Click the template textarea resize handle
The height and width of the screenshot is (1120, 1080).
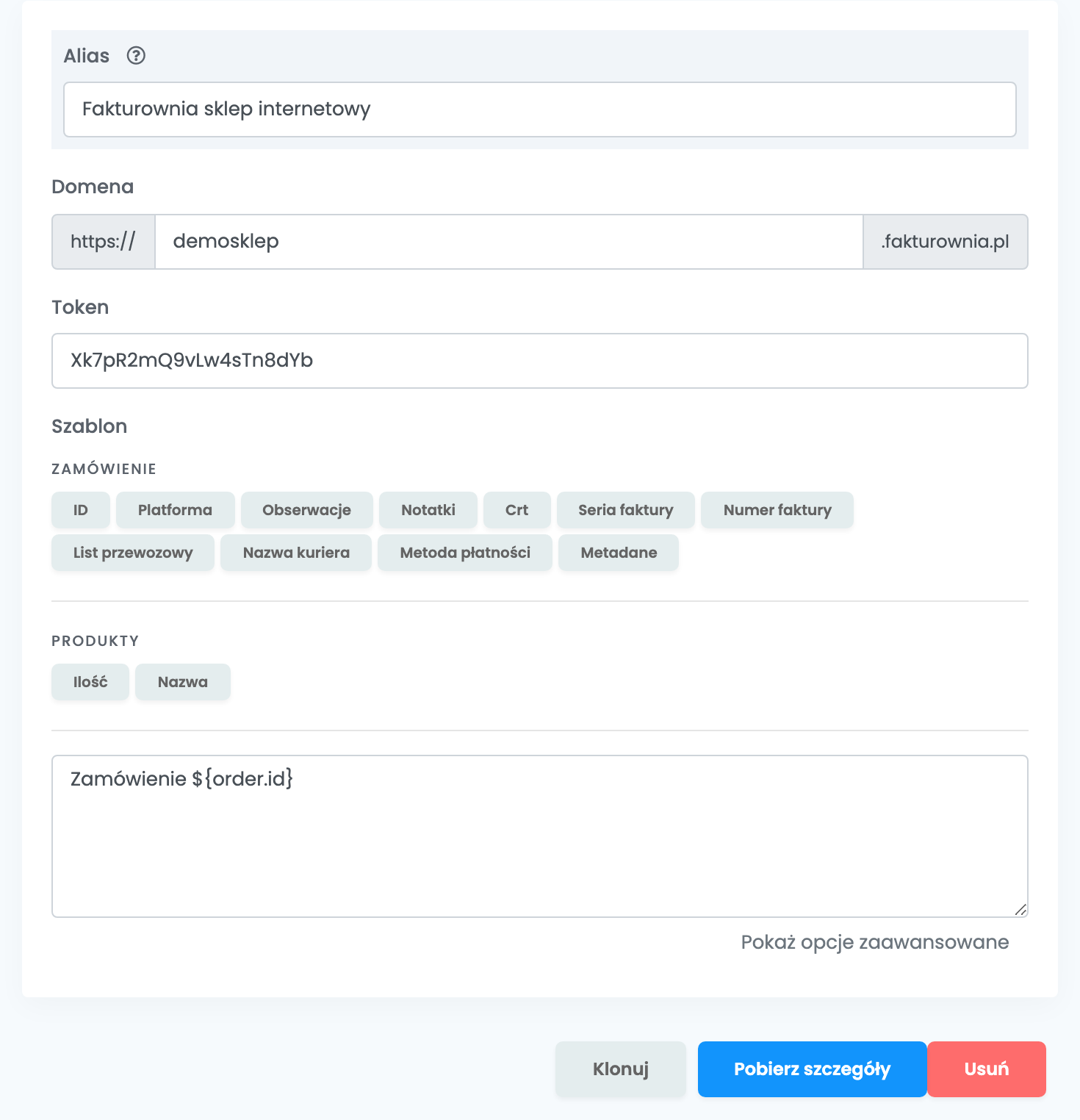[x=1020, y=910]
